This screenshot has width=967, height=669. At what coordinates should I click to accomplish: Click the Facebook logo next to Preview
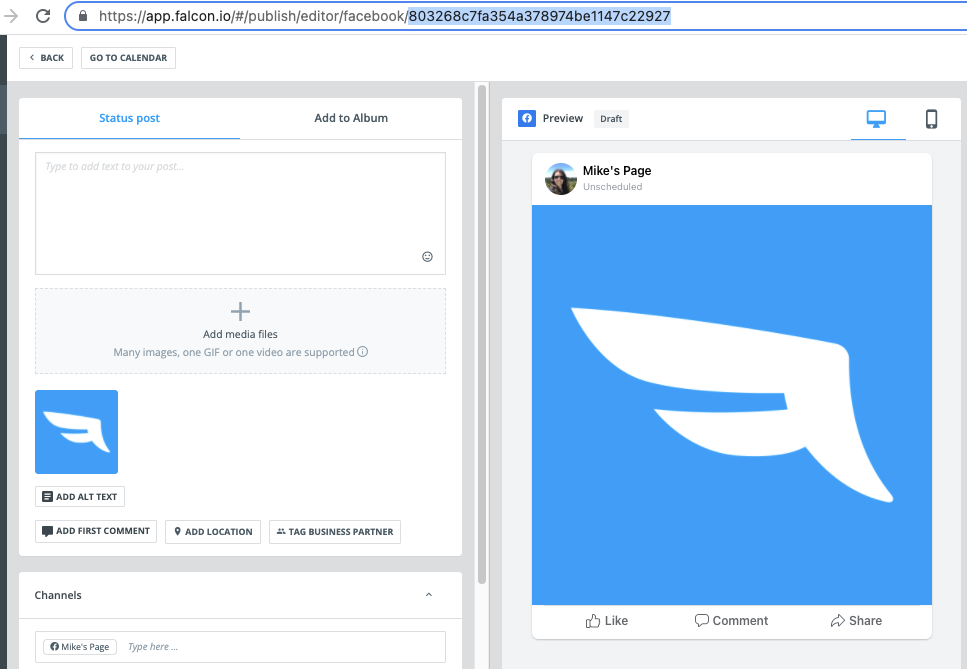coord(527,118)
